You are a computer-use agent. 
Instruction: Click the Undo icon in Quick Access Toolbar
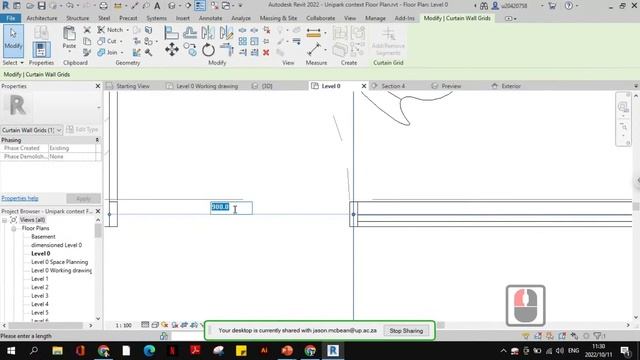69,6
